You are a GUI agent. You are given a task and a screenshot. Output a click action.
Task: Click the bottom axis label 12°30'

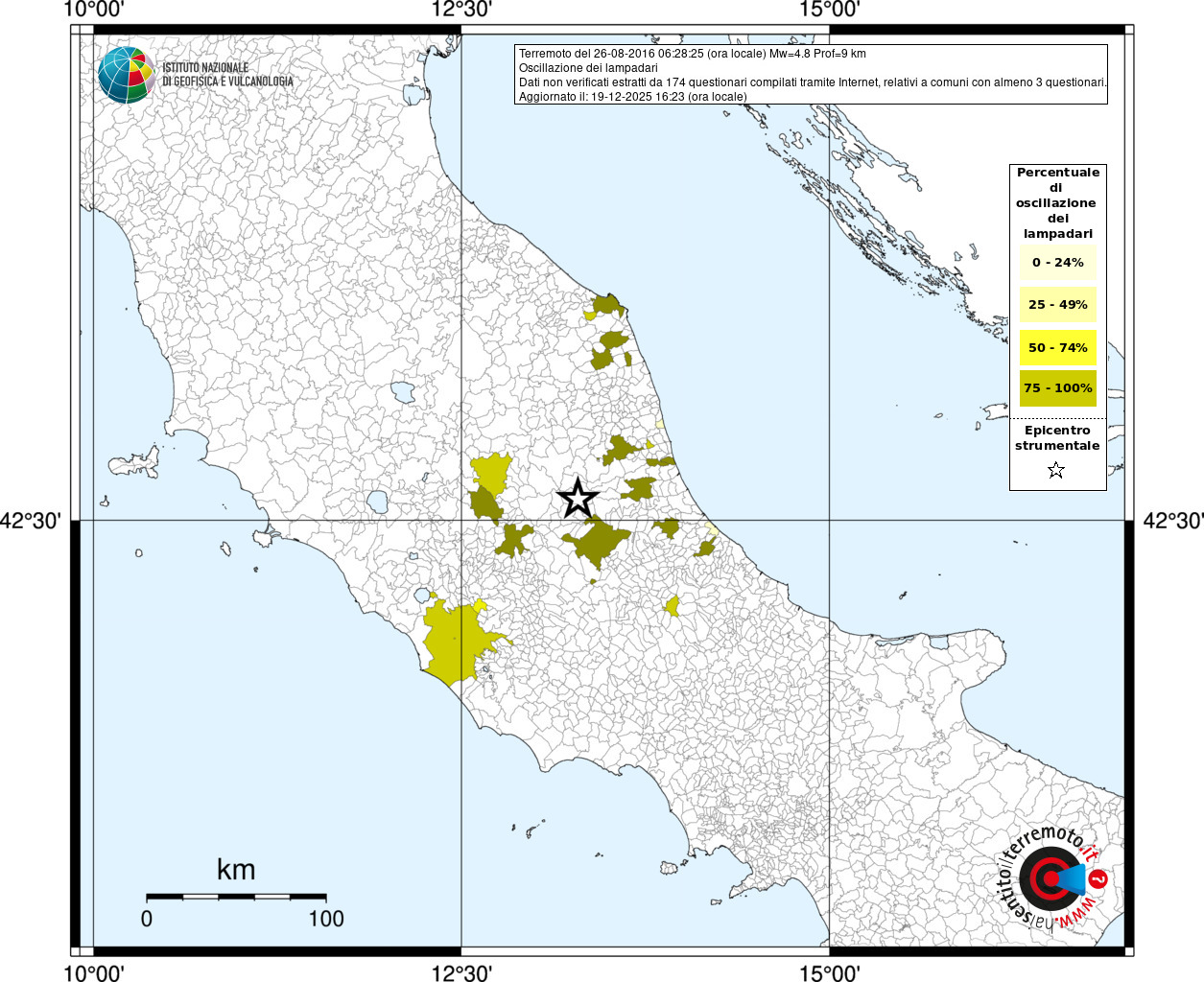[461, 973]
